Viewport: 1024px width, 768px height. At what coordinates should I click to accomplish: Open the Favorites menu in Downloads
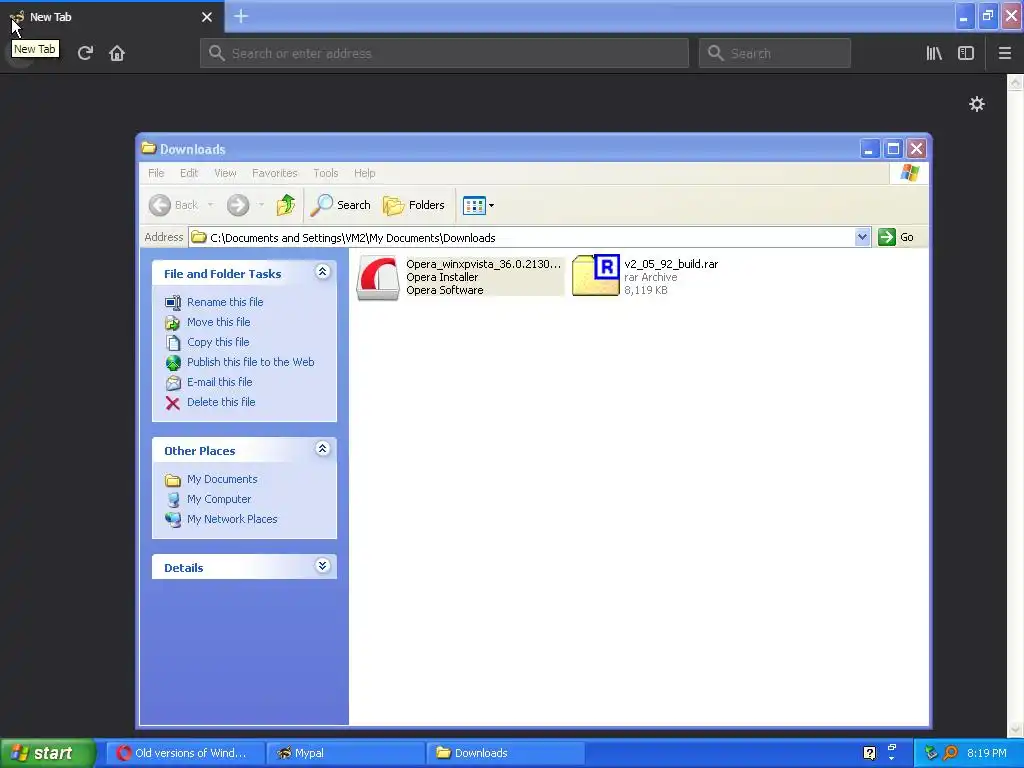tap(274, 173)
